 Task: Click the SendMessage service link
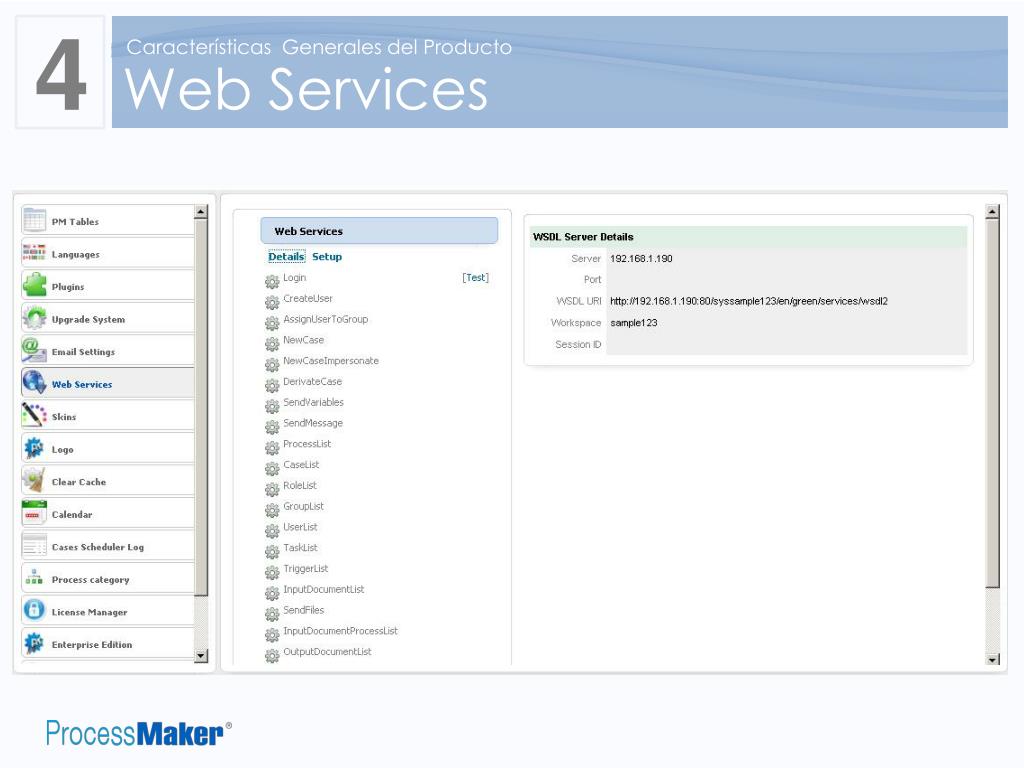[x=313, y=423]
